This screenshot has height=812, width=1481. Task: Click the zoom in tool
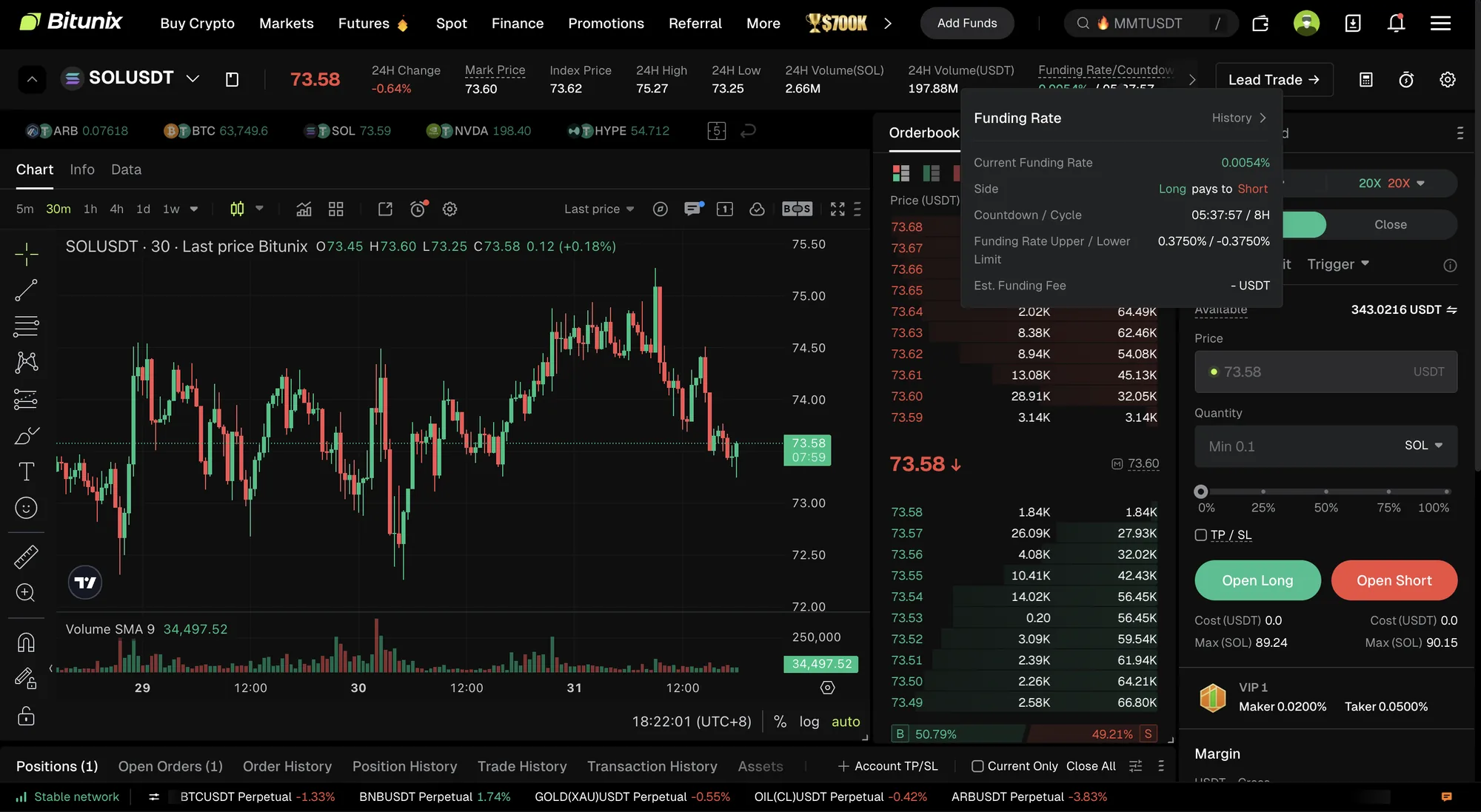point(26,593)
